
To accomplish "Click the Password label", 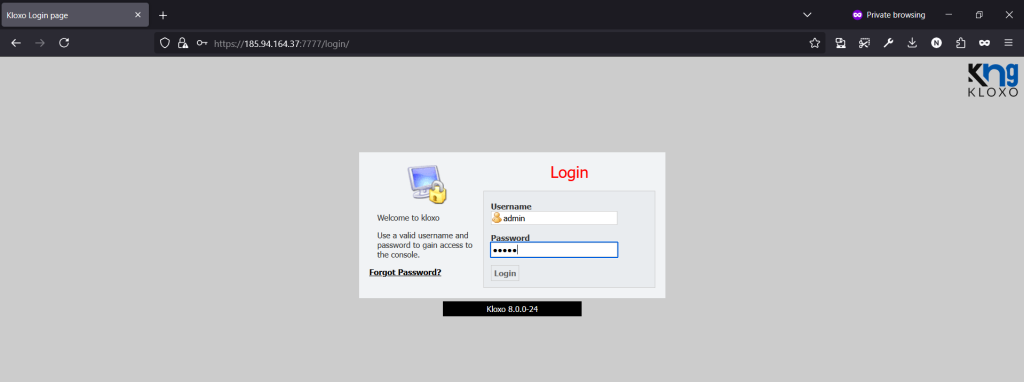I will click(510, 238).
